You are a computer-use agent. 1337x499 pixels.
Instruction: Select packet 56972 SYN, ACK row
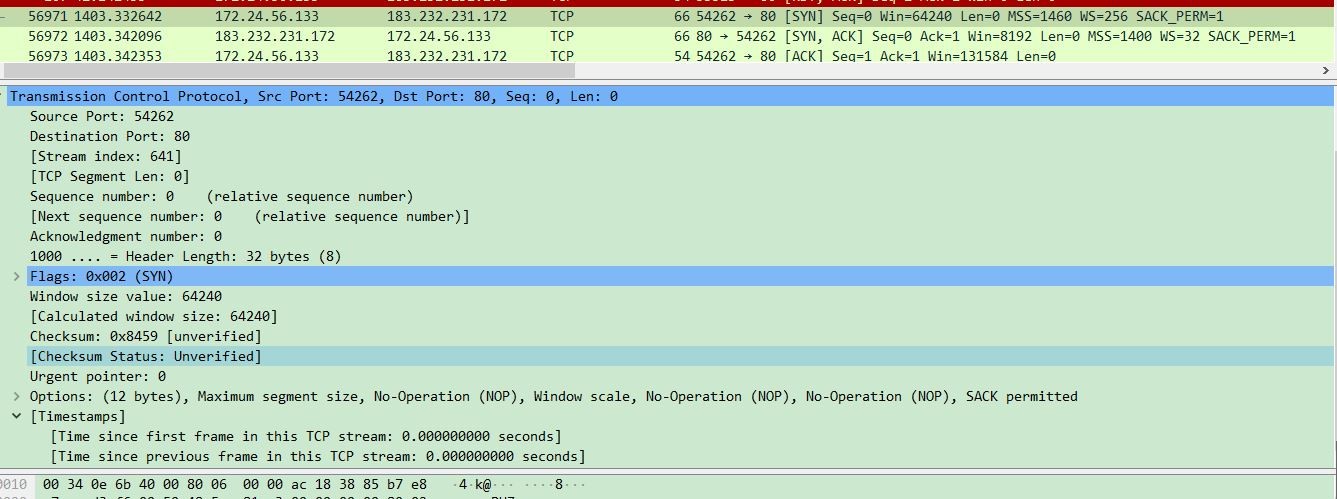(x=600, y=36)
